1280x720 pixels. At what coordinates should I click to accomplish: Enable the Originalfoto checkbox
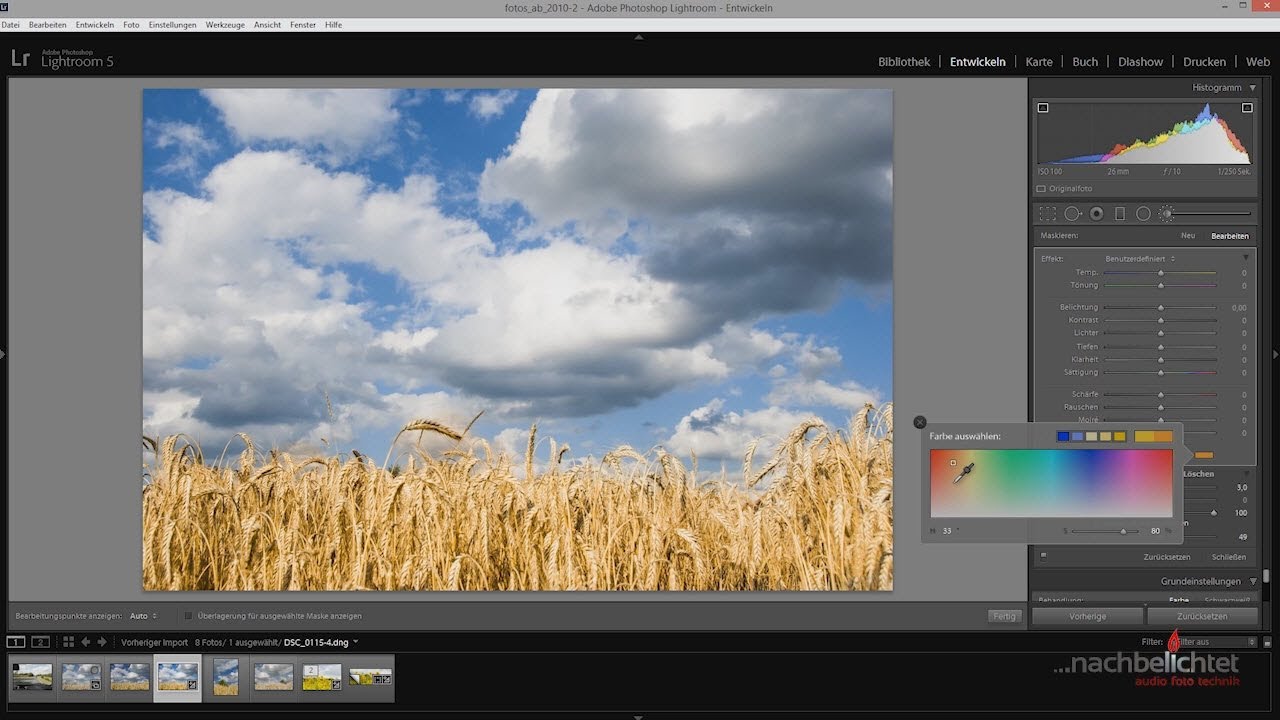[x=1041, y=188]
